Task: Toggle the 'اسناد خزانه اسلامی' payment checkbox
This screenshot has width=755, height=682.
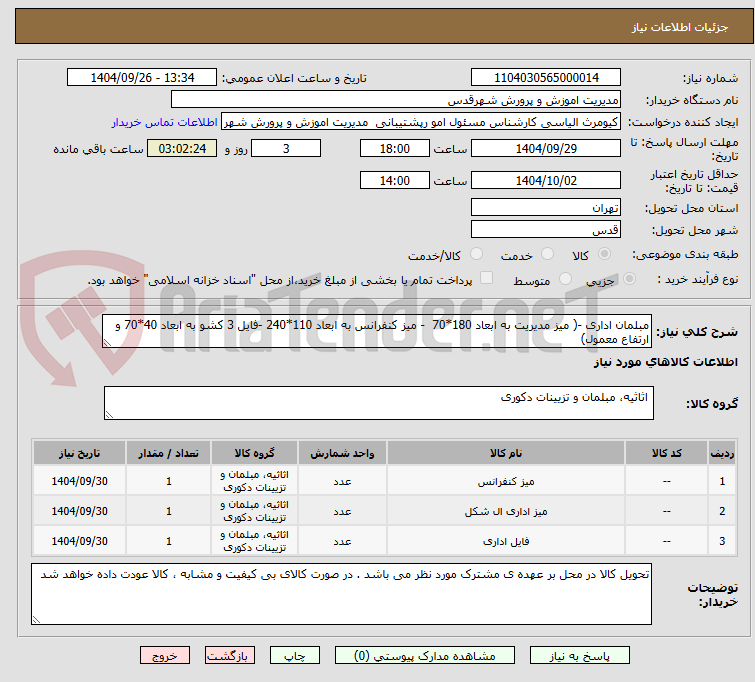Action: tap(487, 278)
